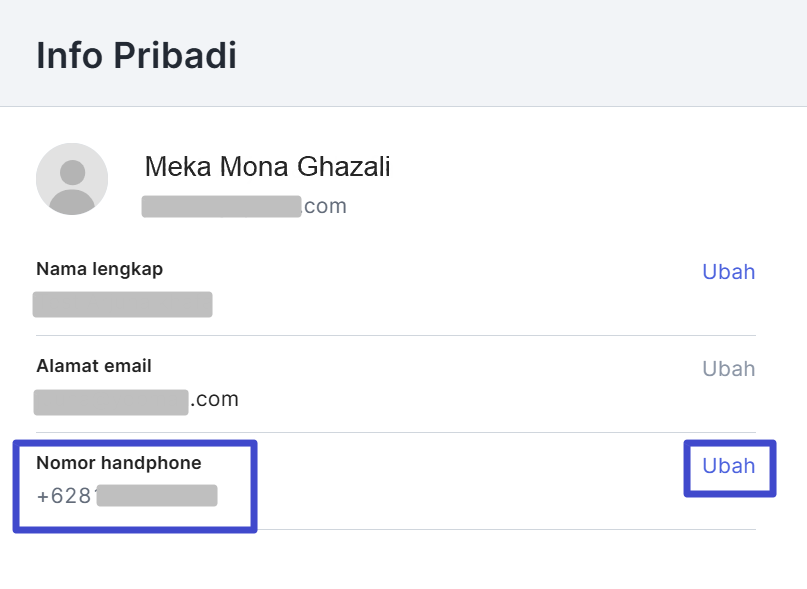Click the +628 country prefix digits
Image resolution: width=807 pixels, height=589 pixels.
64,496
